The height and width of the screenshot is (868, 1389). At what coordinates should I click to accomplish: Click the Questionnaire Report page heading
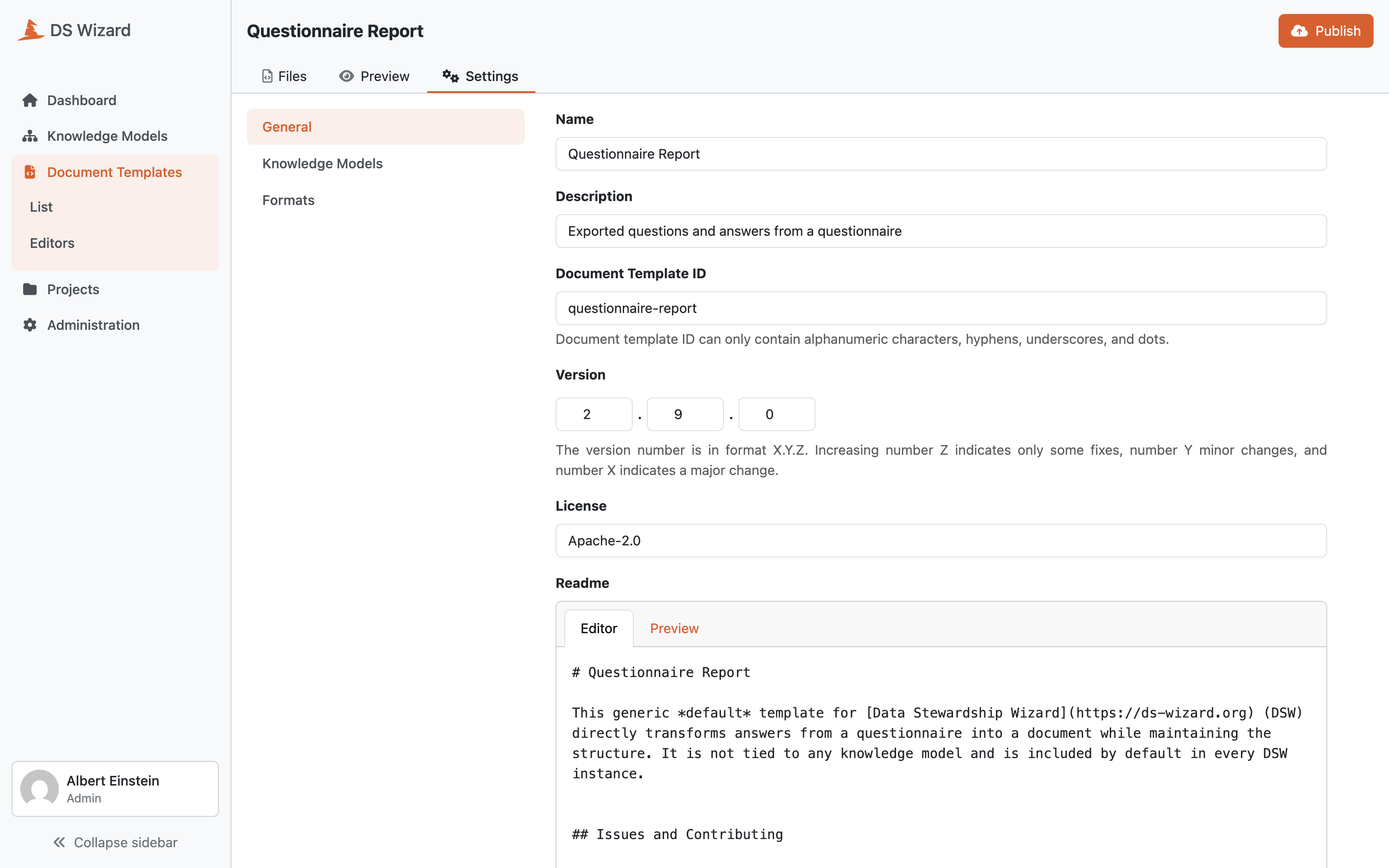point(335,31)
